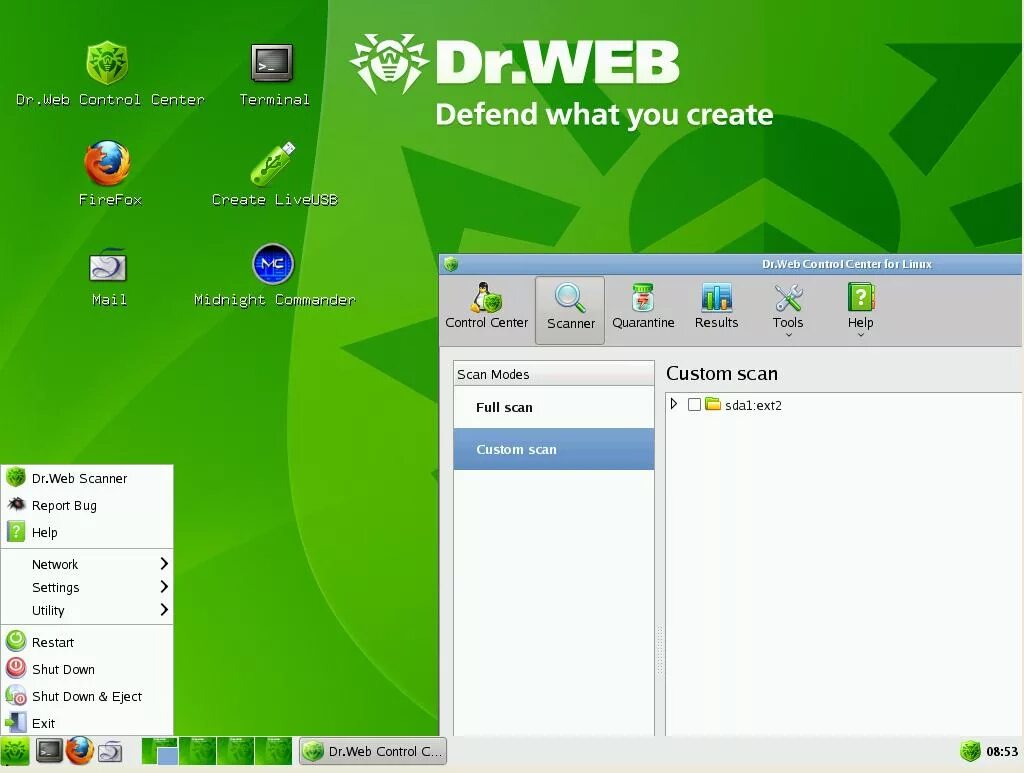This screenshot has height=773, width=1024.
Task: Click Exit in the start menu
Action: pos(87,723)
